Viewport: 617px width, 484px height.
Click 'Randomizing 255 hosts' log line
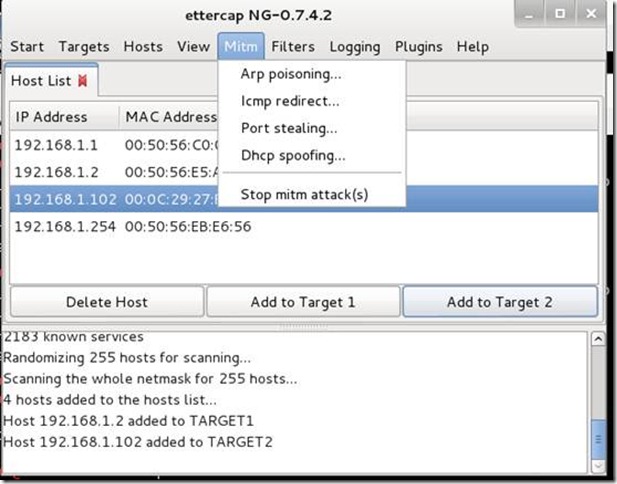point(127,358)
